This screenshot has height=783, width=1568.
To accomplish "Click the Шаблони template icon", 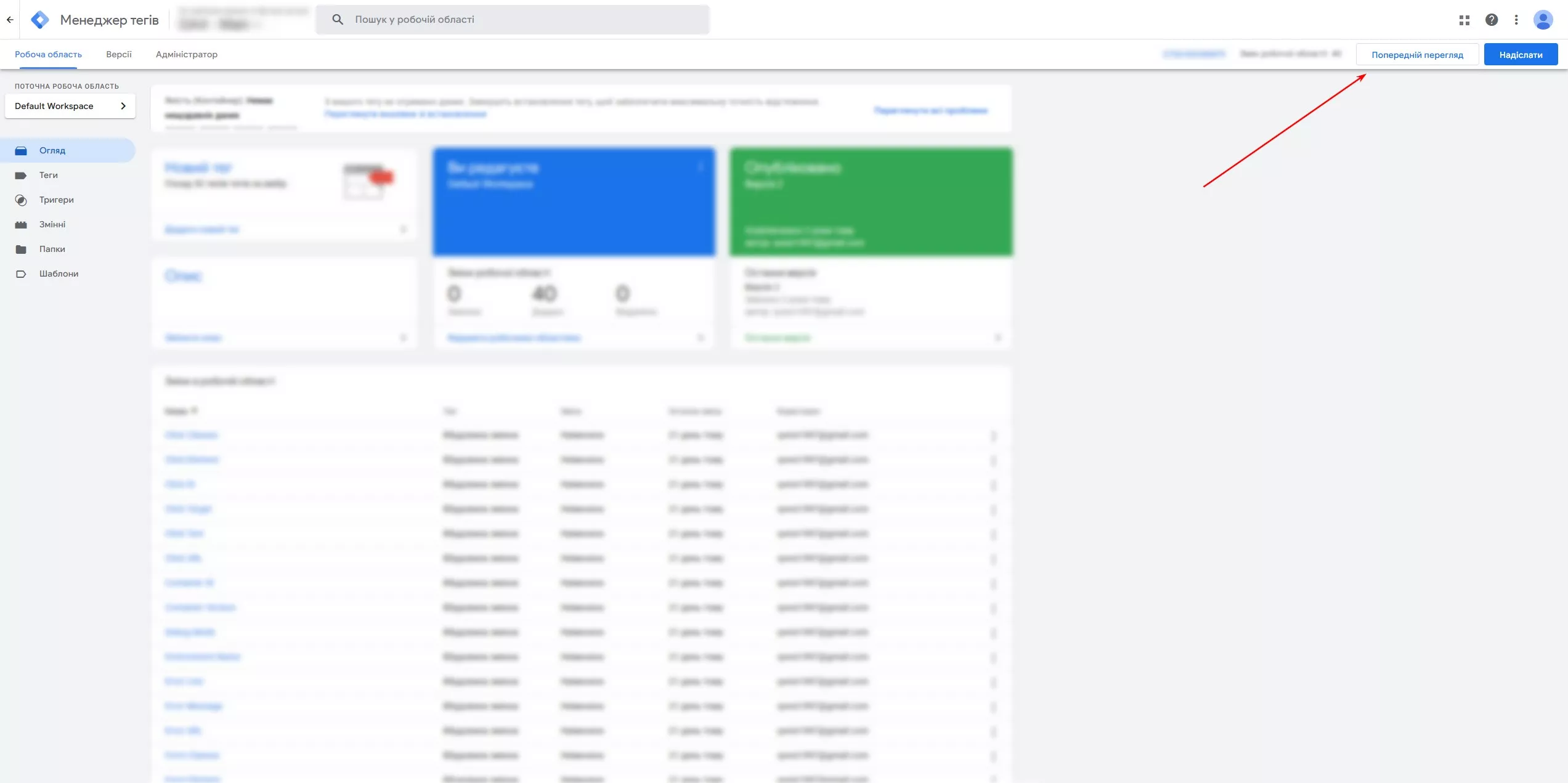I will (x=21, y=274).
